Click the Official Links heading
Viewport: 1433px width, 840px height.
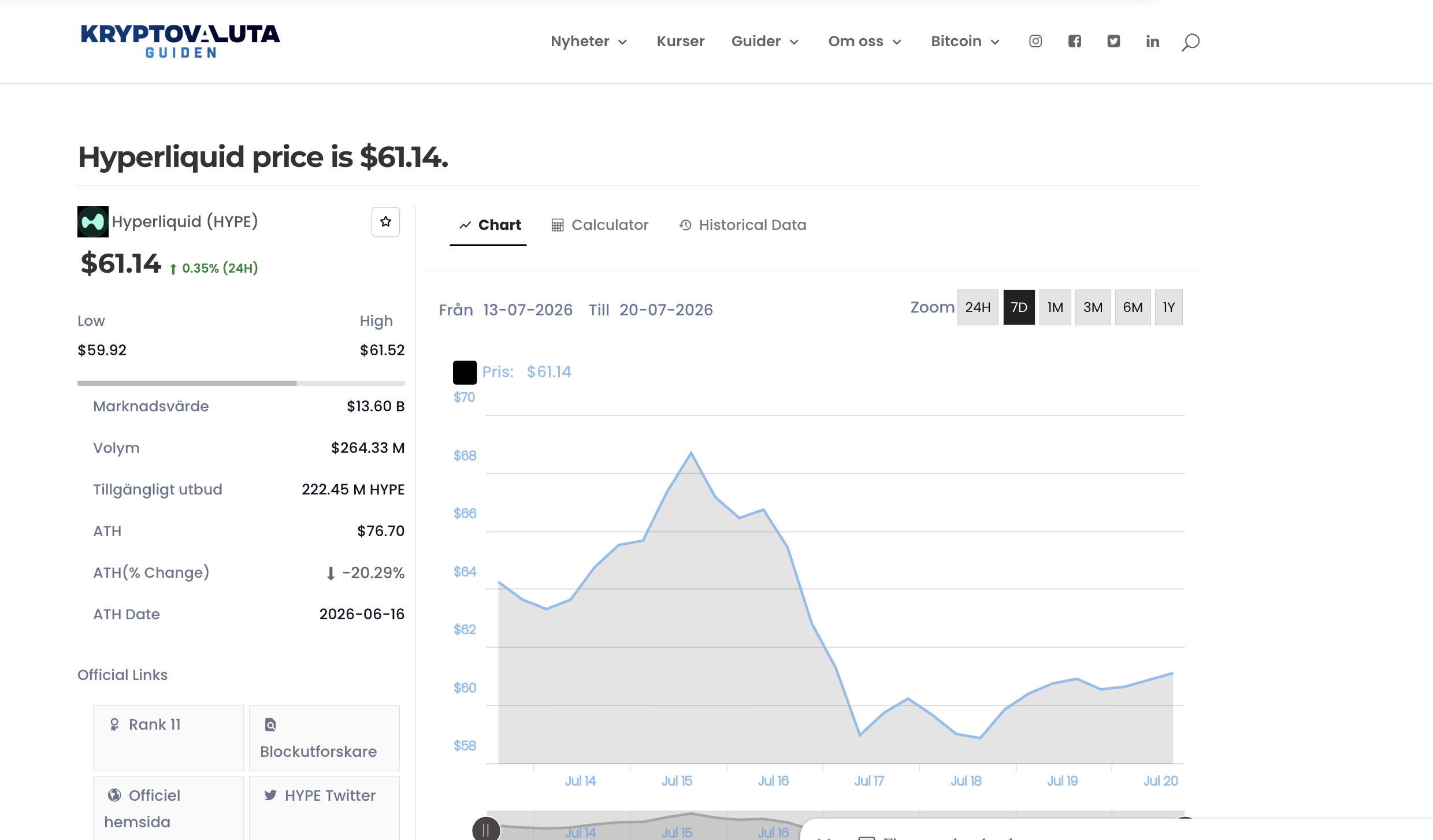point(122,675)
